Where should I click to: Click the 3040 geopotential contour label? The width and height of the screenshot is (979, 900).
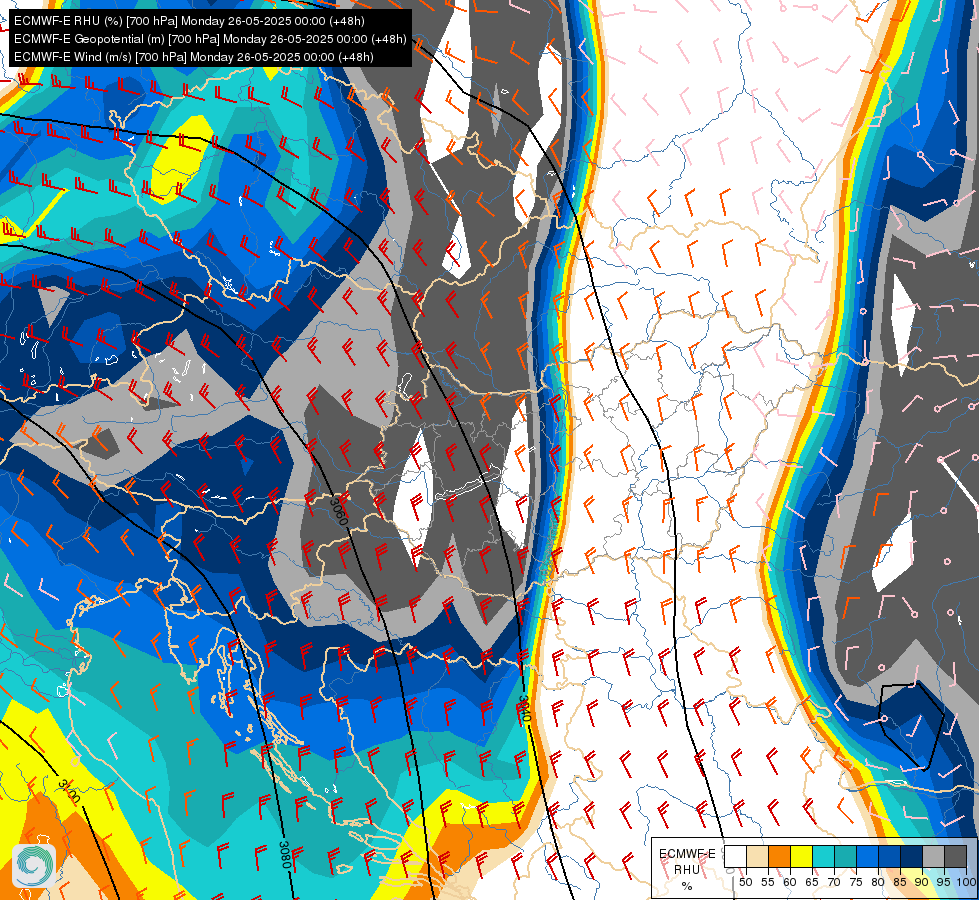[x=524, y=708]
